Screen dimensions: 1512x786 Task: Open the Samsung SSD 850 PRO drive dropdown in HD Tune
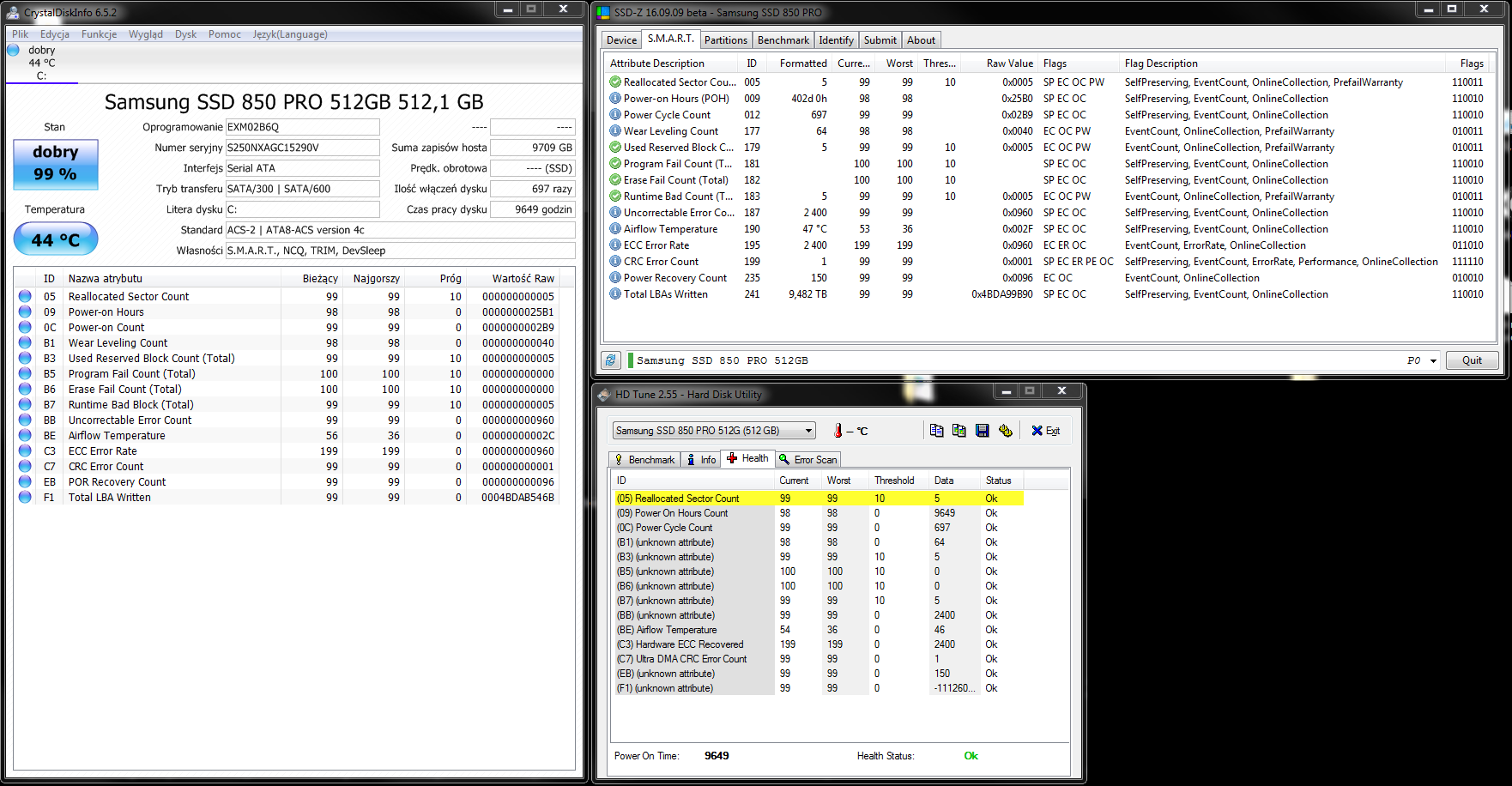808,431
